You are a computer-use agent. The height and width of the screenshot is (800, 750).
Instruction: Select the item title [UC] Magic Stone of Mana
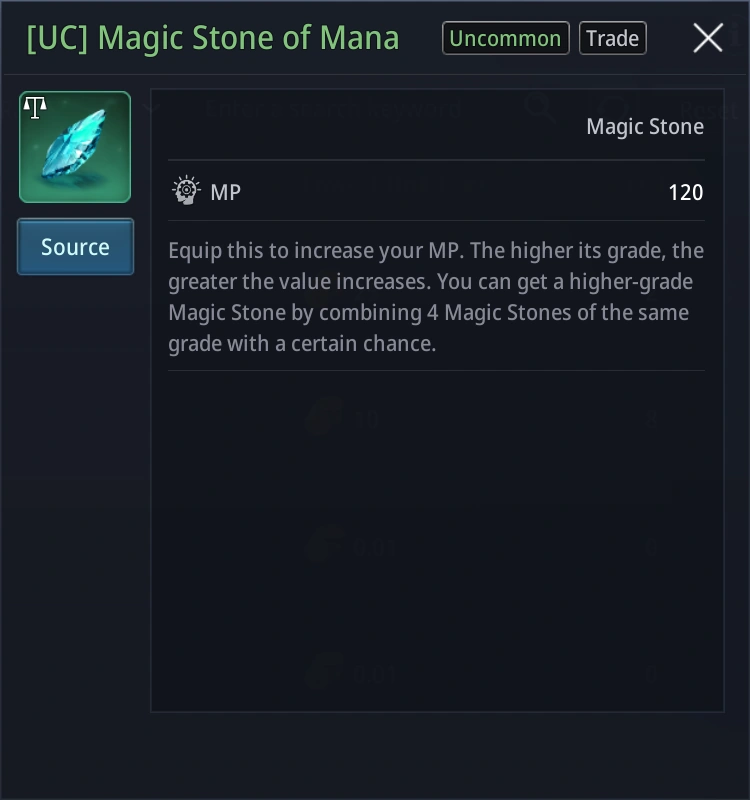(213, 37)
